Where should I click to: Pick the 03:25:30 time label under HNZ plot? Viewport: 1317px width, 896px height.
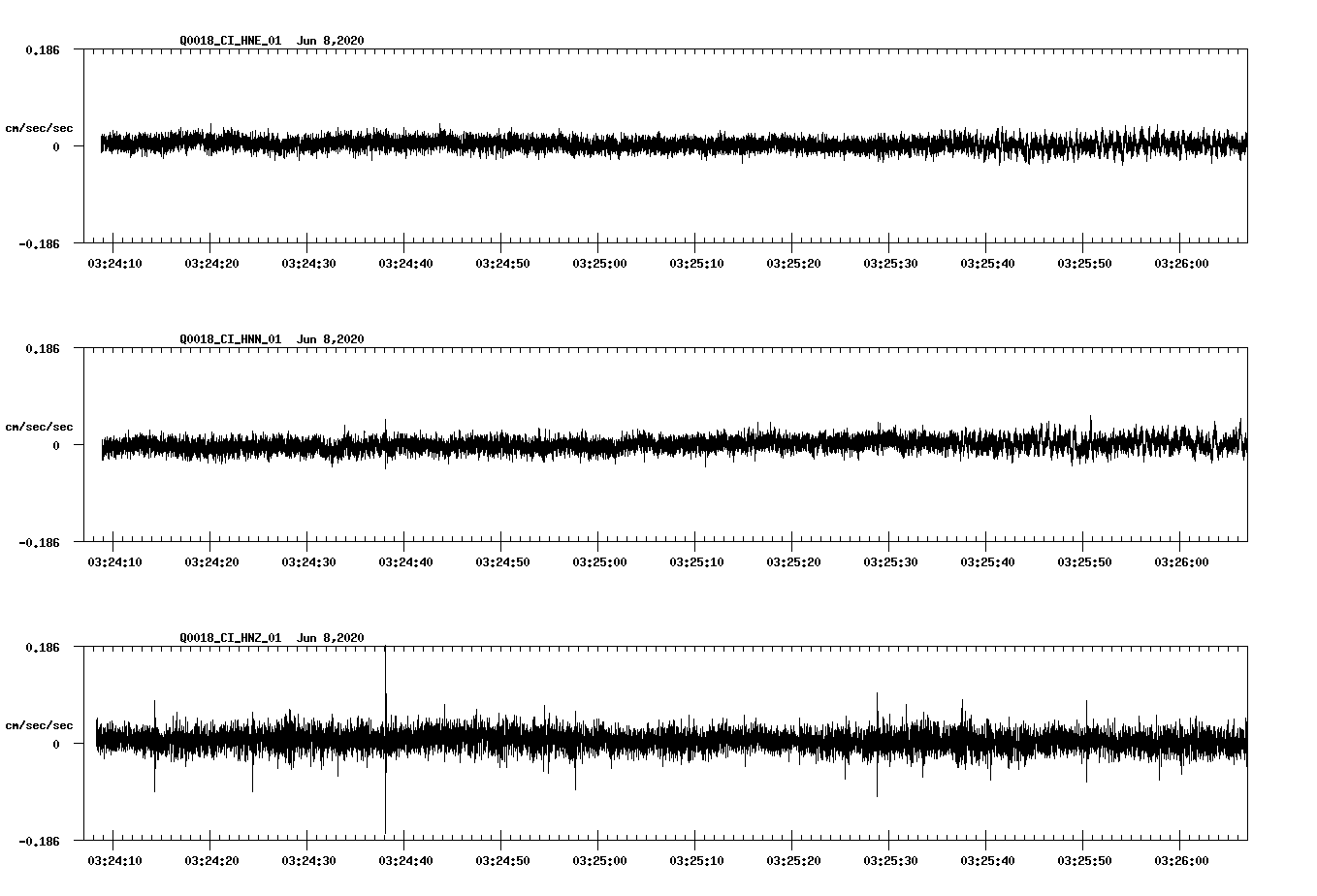coord(890,860)
